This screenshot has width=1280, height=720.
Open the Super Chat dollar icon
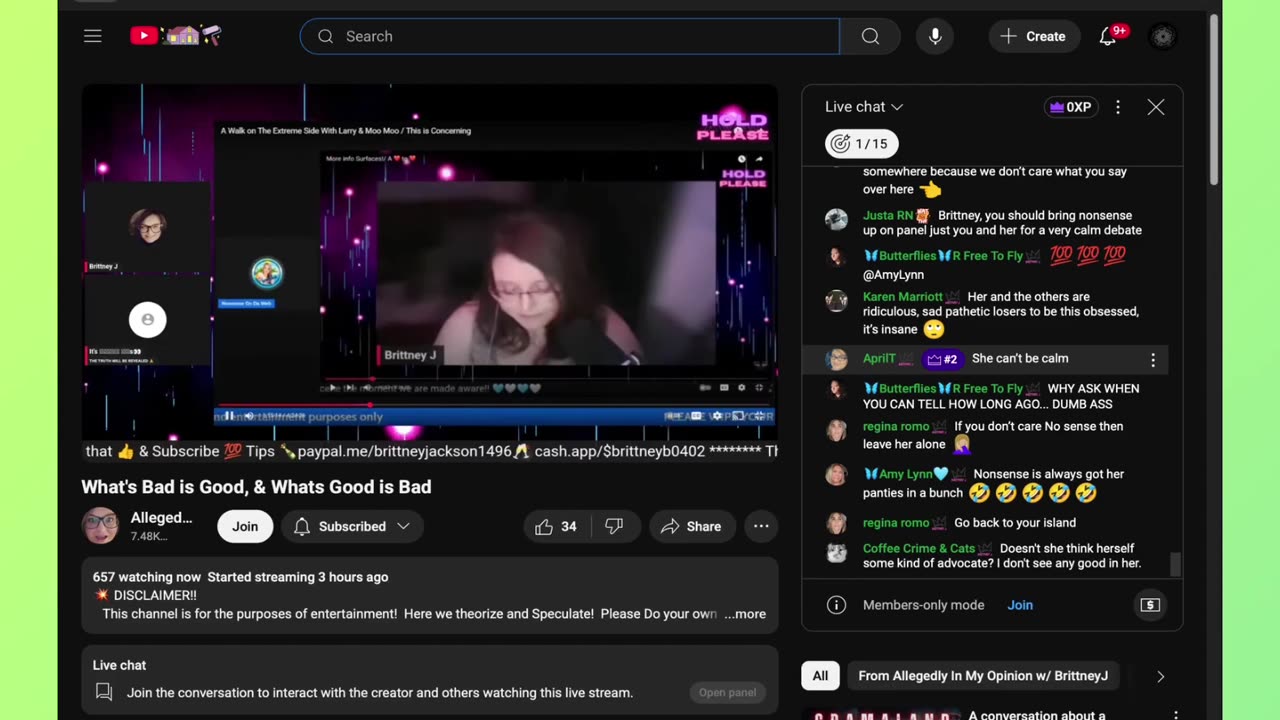(x=1150, y=605)
